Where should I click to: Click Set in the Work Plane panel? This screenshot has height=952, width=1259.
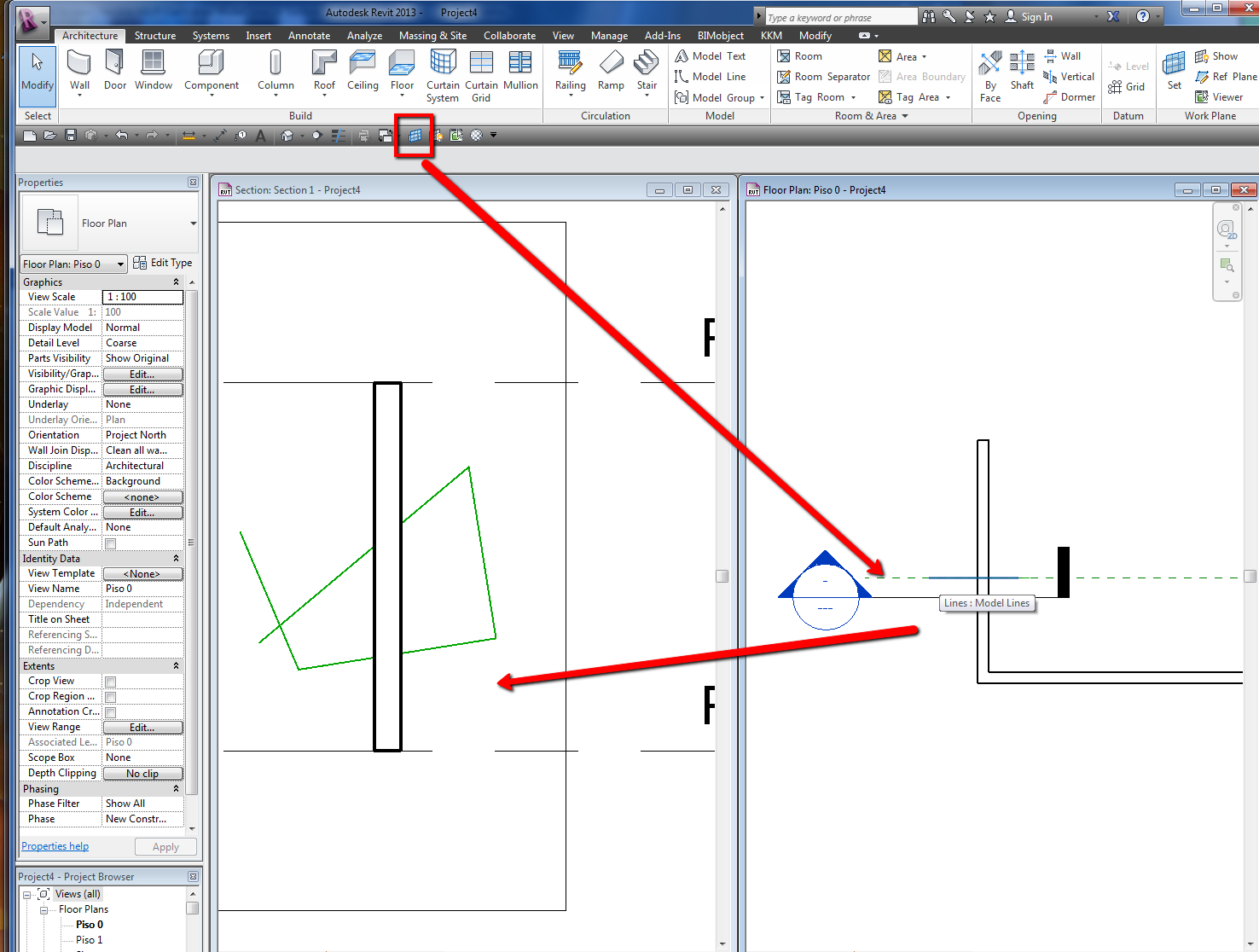pos(1175,71)
